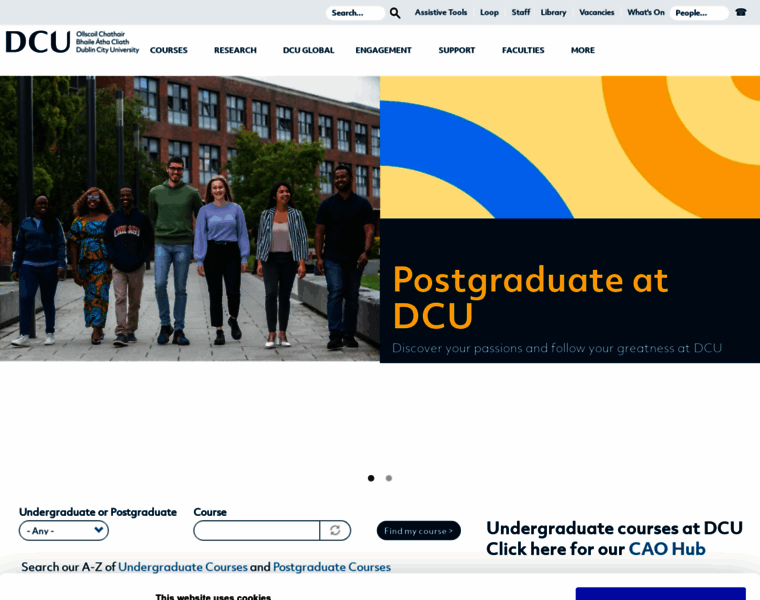Open the Engagement menu
Screen dimensions: 760x600
(383, 50)
